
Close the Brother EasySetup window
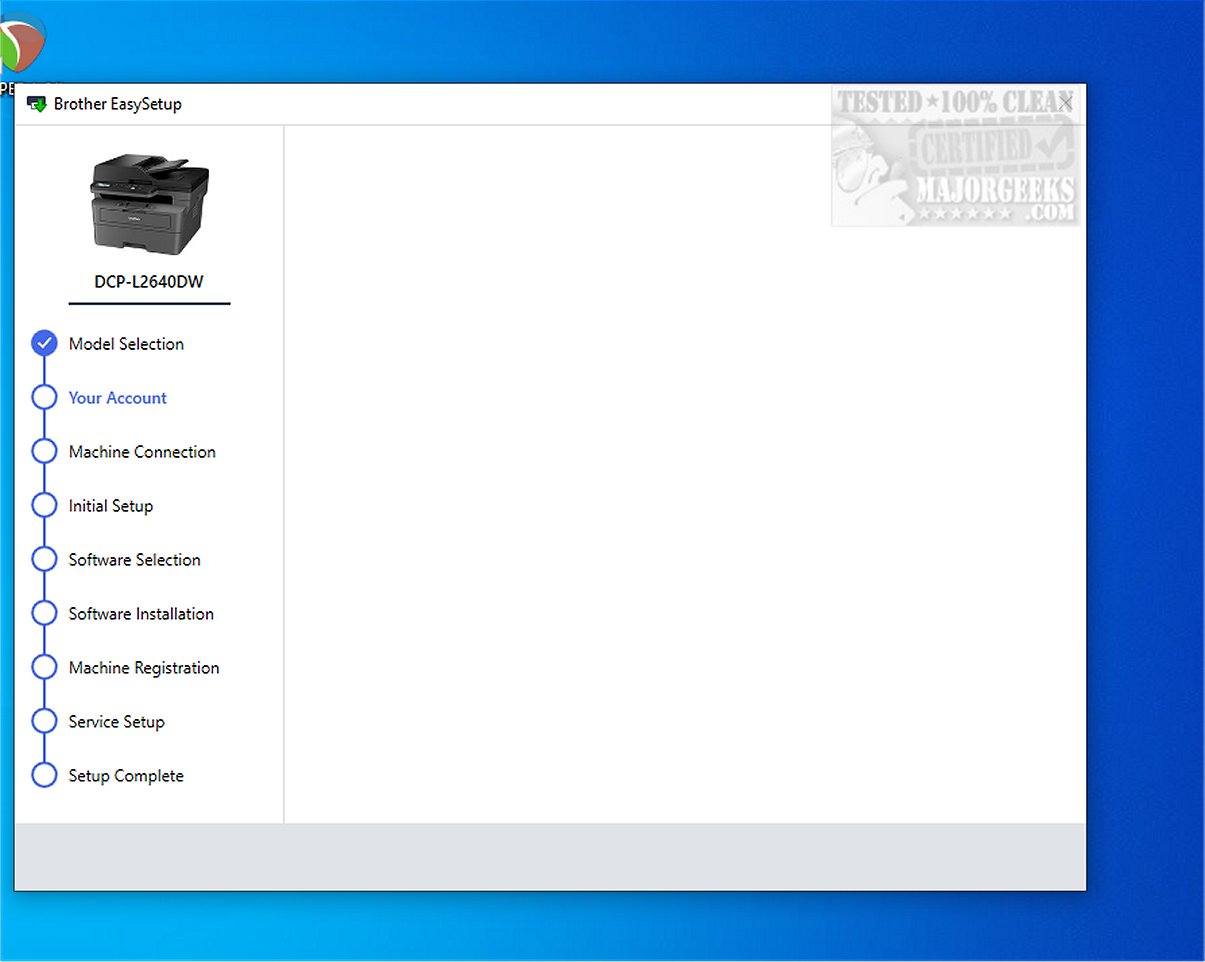1065,103
